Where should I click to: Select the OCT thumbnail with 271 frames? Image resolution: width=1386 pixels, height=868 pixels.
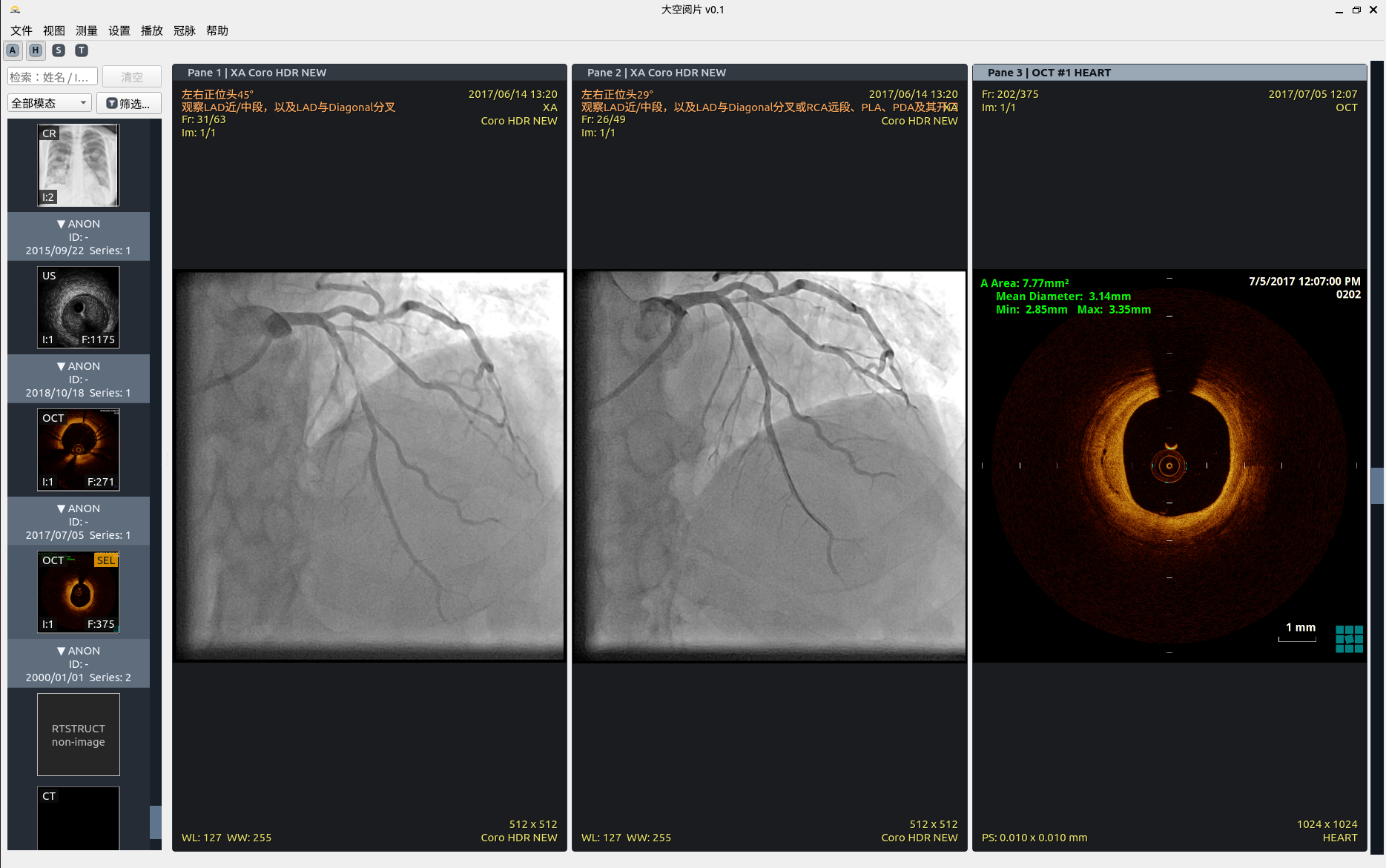coord(79,450)
